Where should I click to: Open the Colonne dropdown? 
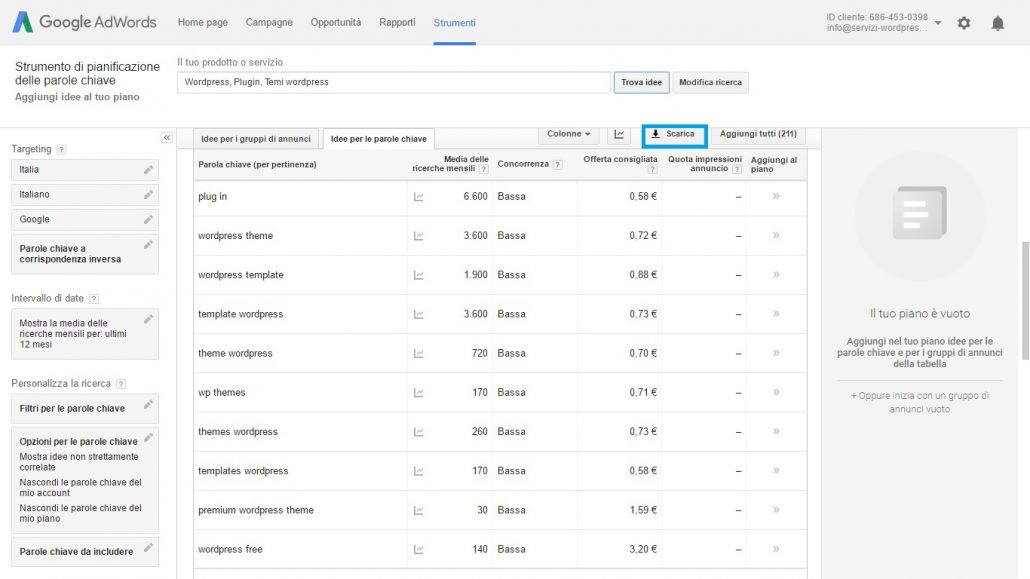coord(569,134)
